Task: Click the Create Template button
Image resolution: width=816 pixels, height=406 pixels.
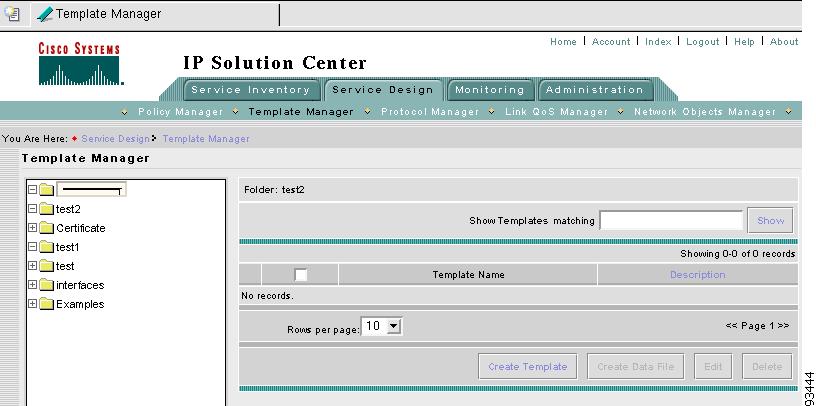Action: (528, 366)
